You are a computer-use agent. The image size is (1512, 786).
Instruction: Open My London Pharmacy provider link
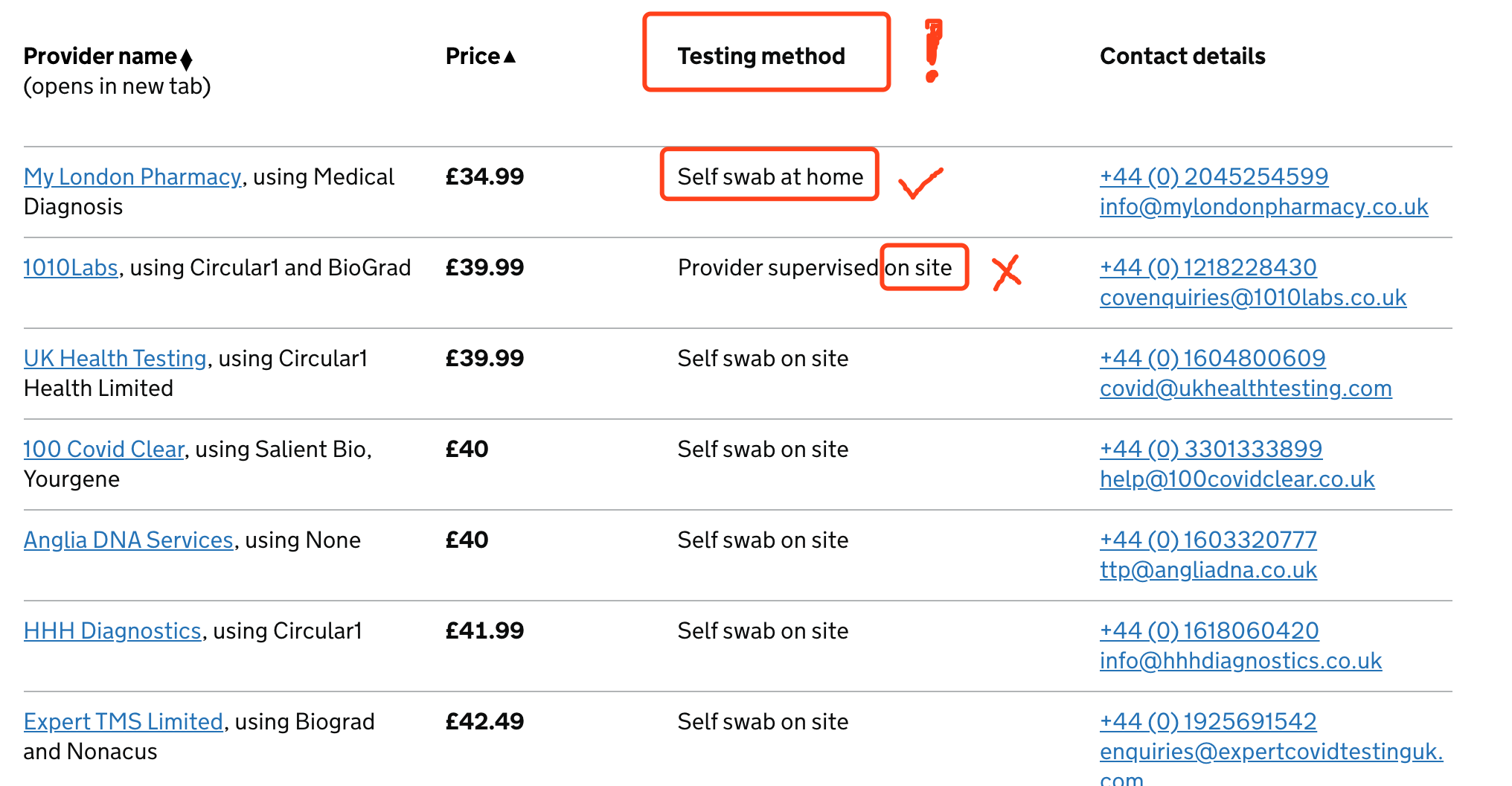coord(132,177)
